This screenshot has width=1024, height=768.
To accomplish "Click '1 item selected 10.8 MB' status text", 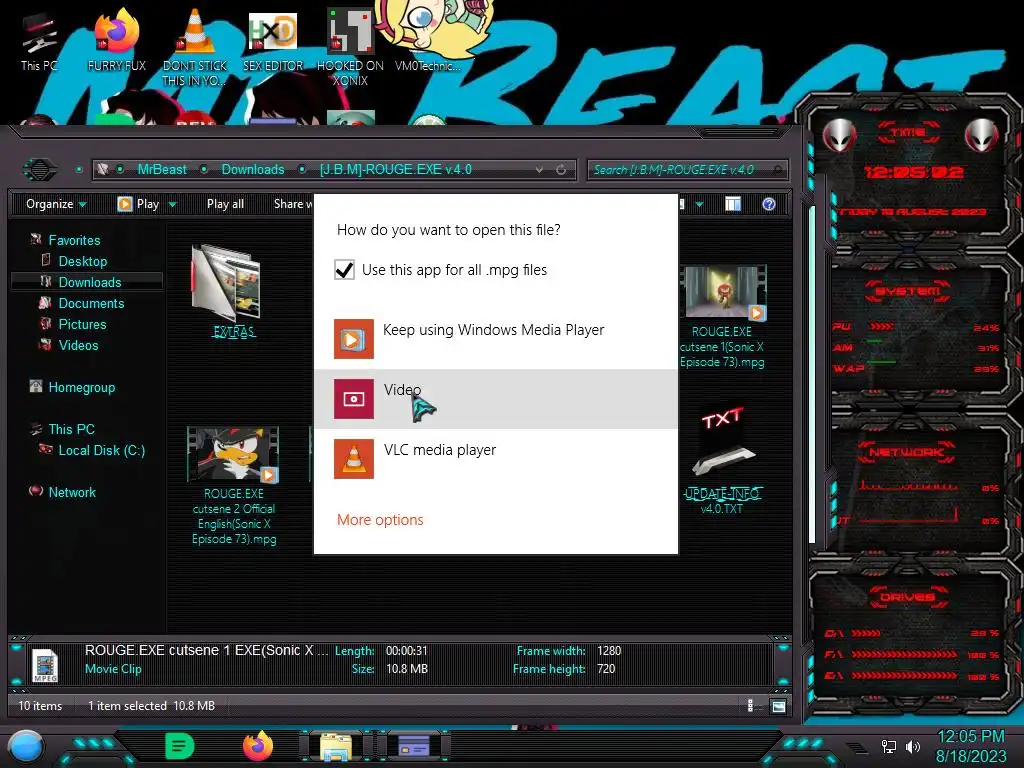I will click(x=151, y=706).
